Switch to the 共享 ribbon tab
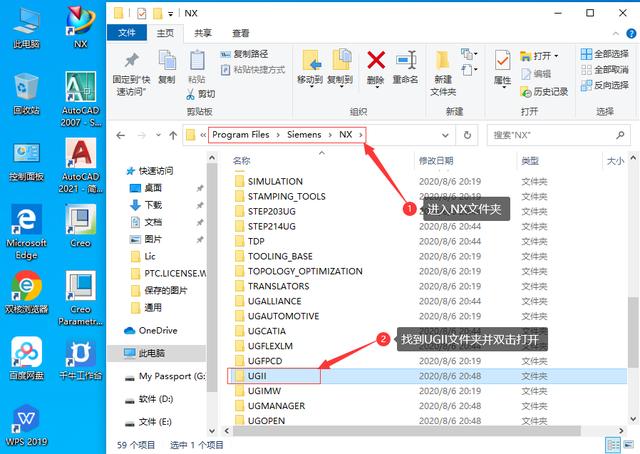The height and width of the screenshot is (454, 640). click(x=203, y=33)
